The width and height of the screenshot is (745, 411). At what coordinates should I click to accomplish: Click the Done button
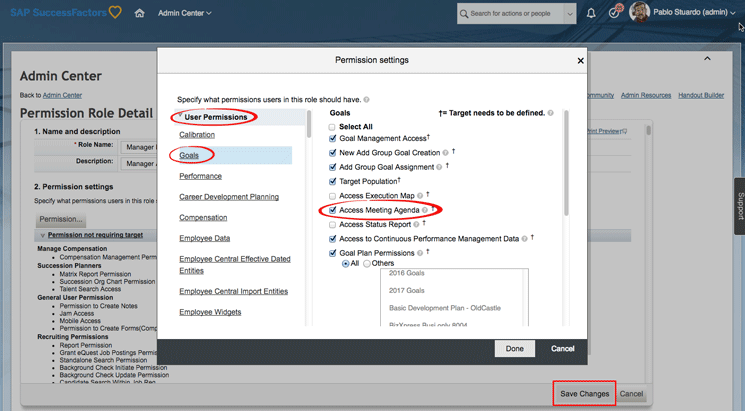tap(515, 349)
